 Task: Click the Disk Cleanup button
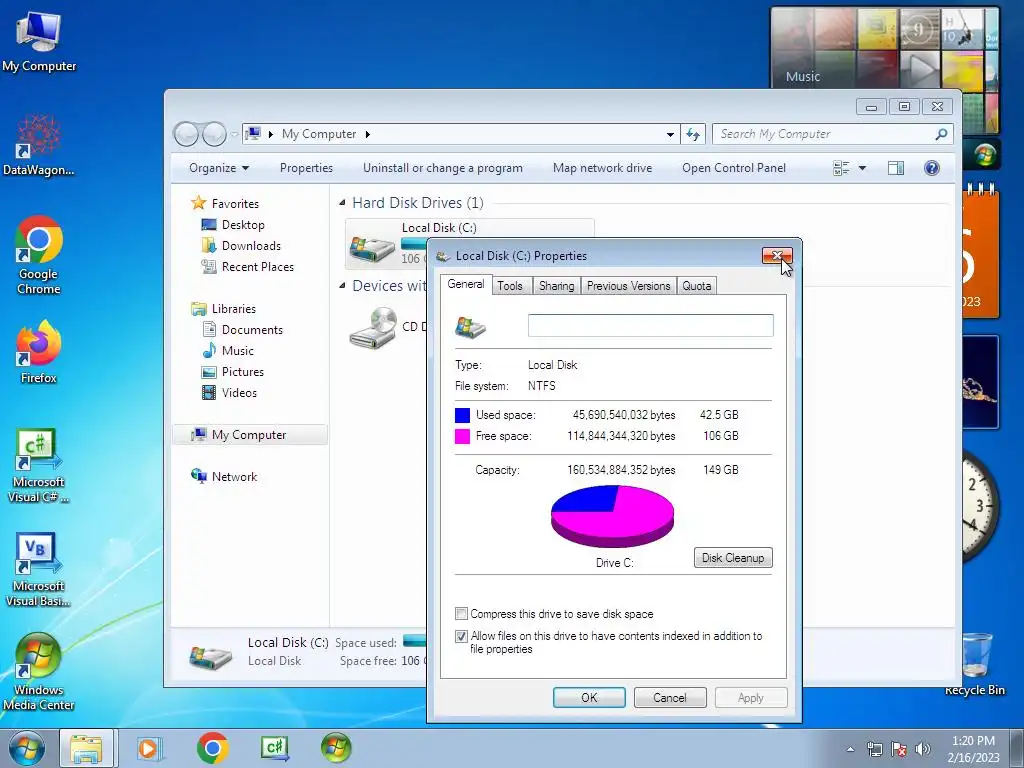click(x=733, y=558)
